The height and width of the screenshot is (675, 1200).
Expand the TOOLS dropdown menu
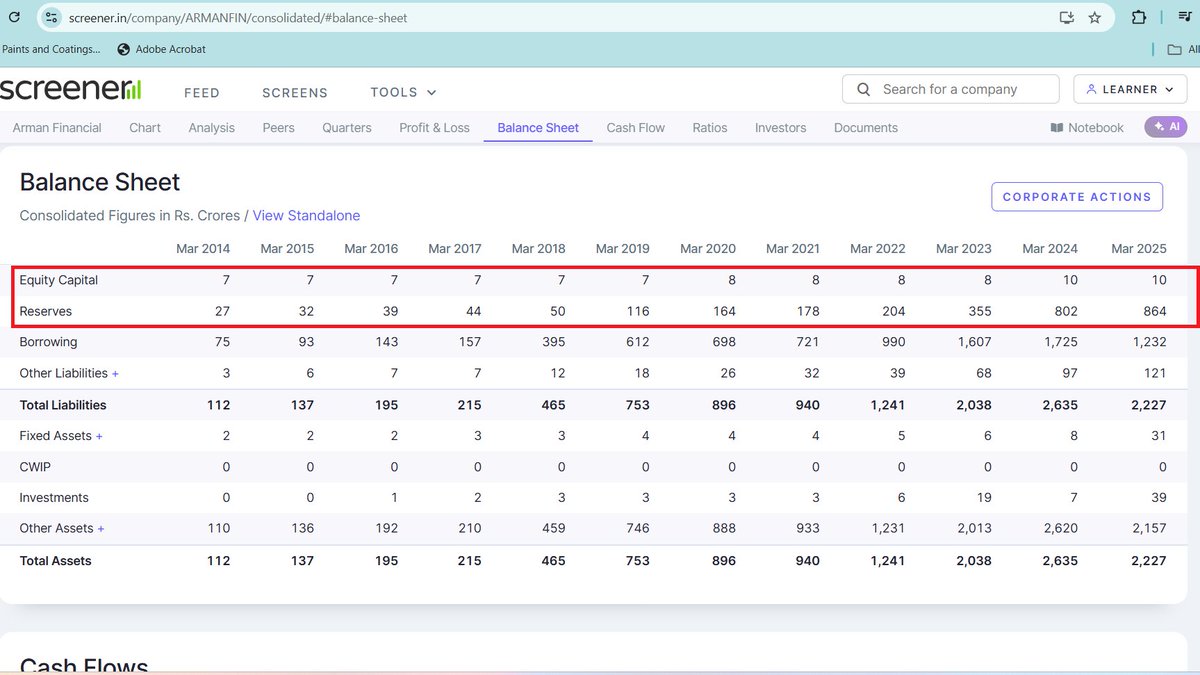point(403,92)
